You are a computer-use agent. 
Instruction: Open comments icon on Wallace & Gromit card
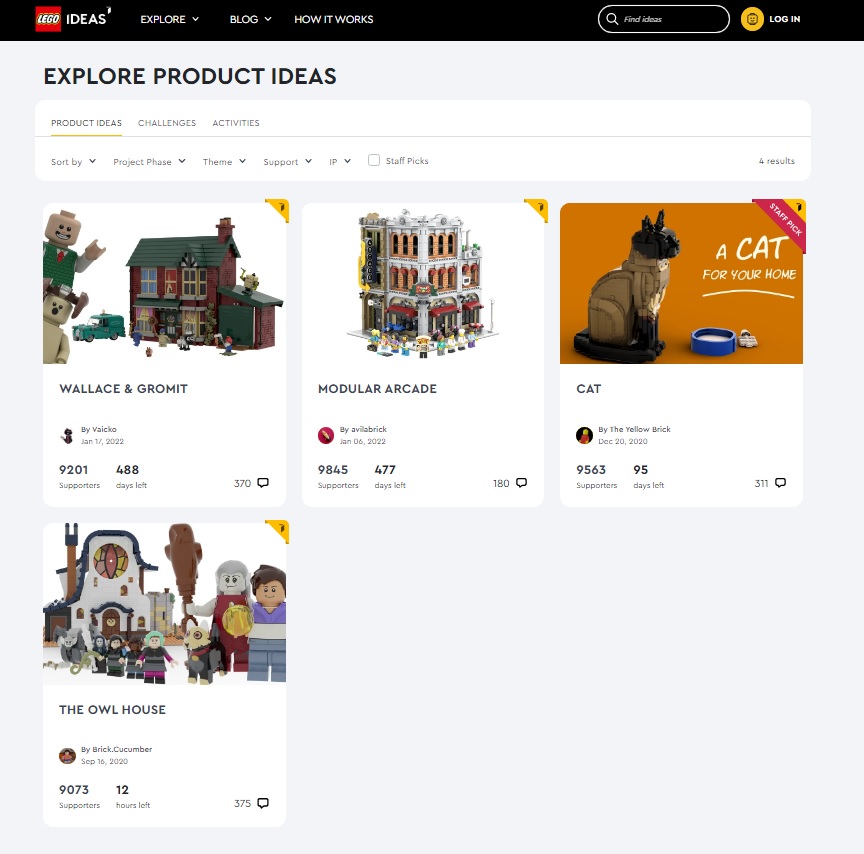[263, 483]
